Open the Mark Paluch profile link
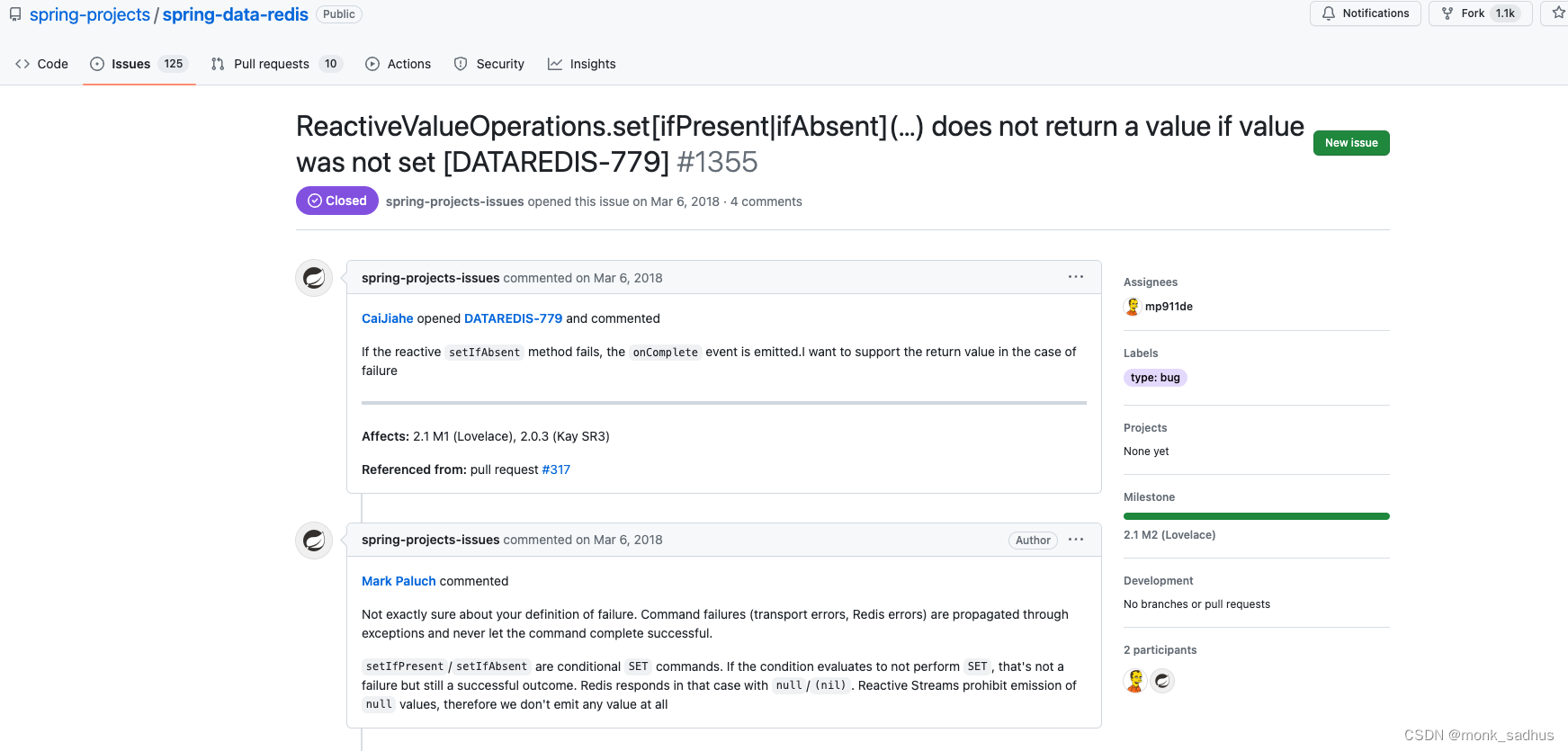Viewport: 1568px width, 751px height. coord(399,581)
